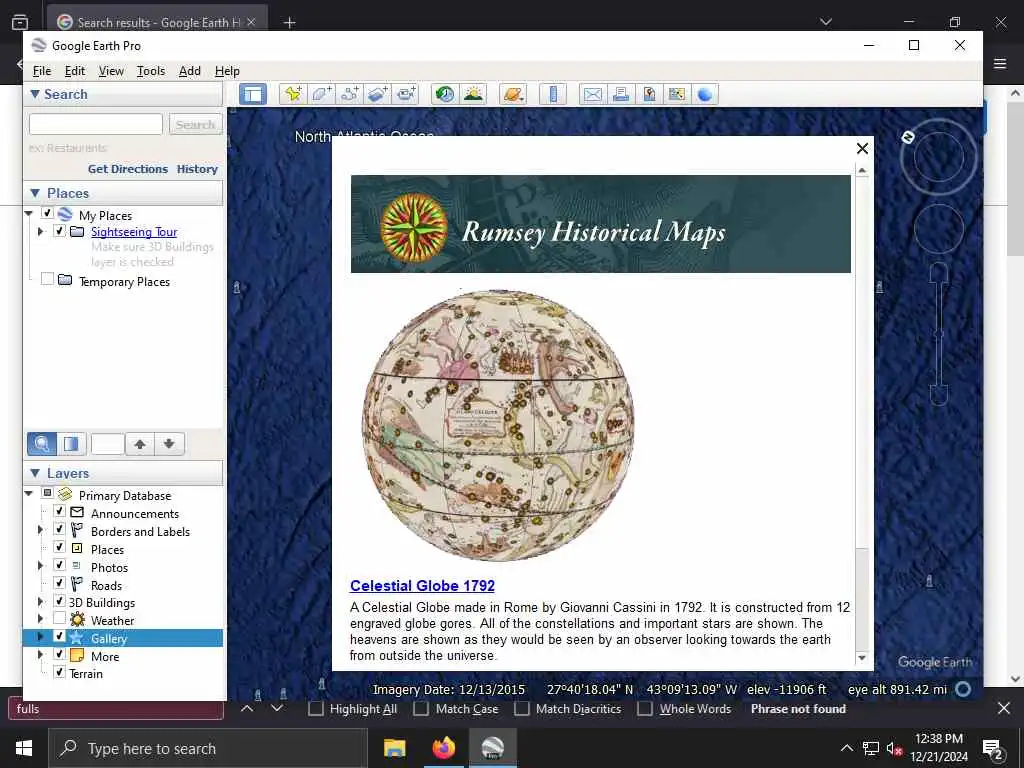Click the Email envelope icon in toolbar
This screenshot has width=1024, height=768.
point(592,95)
